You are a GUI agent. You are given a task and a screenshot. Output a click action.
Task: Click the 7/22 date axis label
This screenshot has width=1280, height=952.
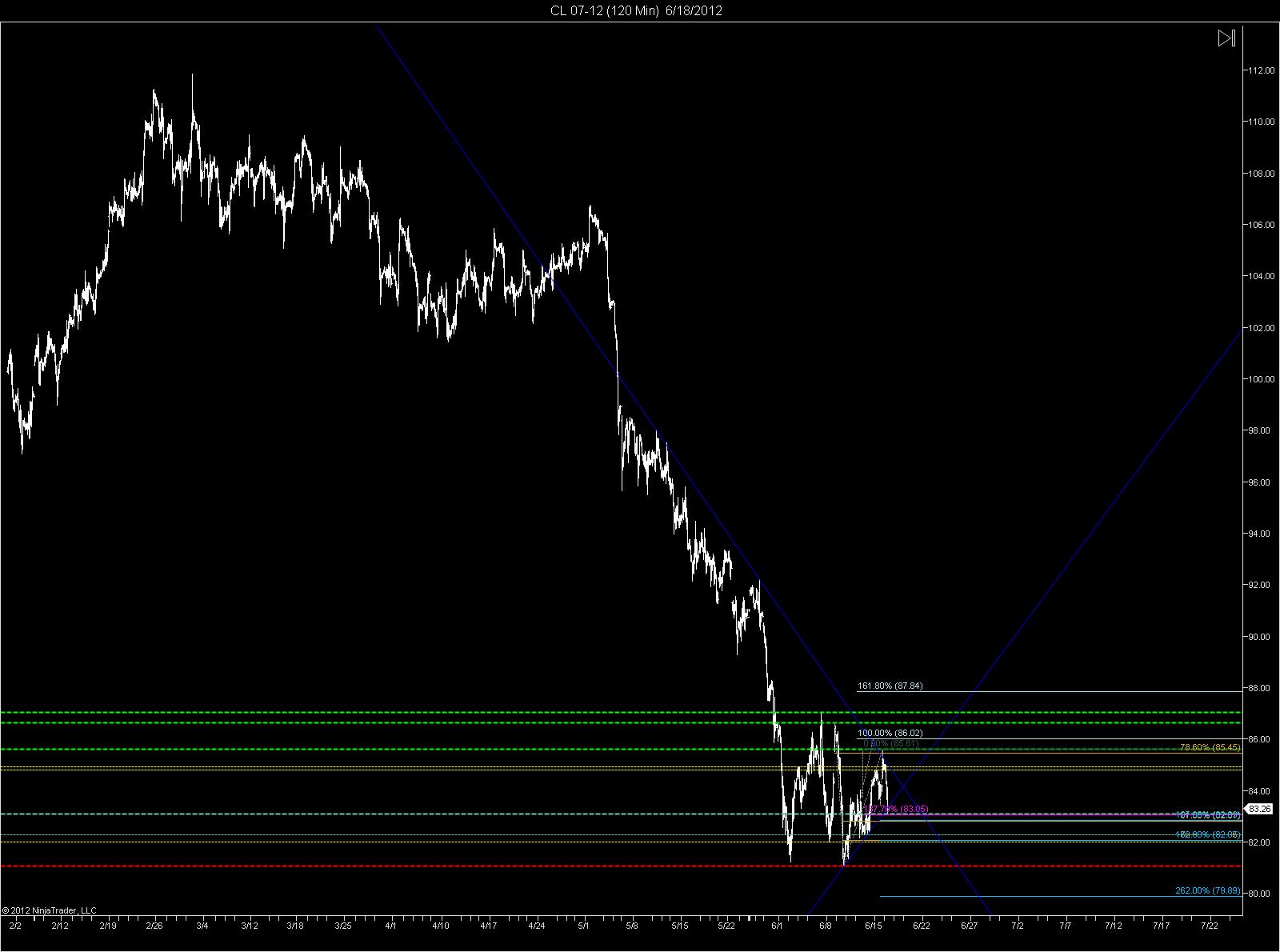click(1209, 926)
